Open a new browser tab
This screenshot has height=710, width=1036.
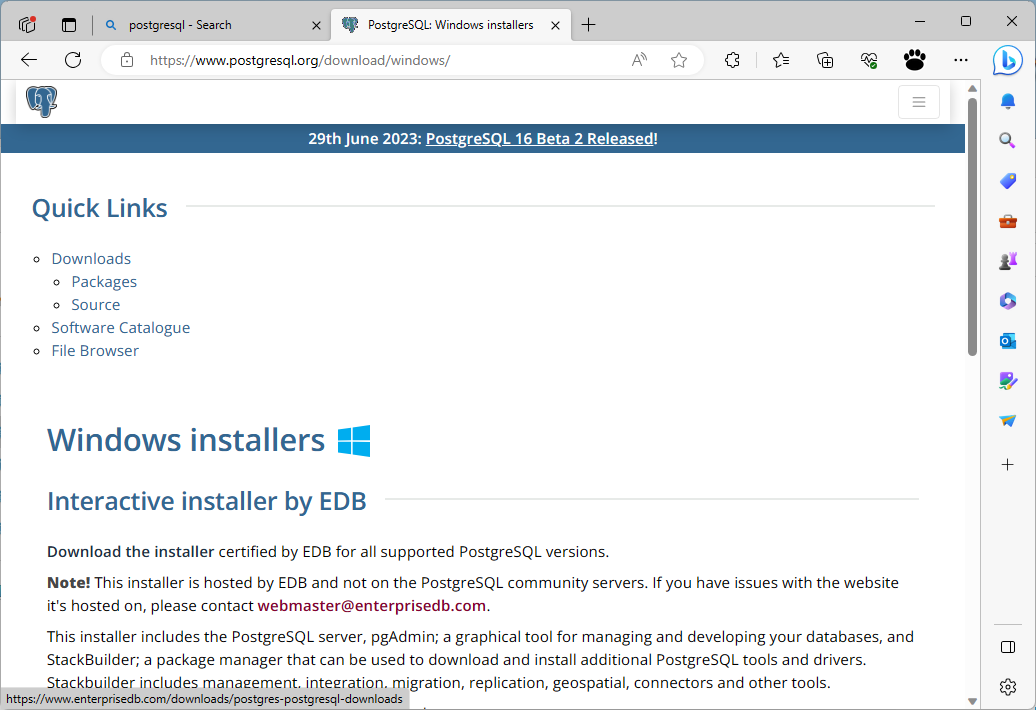pos(589,25)
